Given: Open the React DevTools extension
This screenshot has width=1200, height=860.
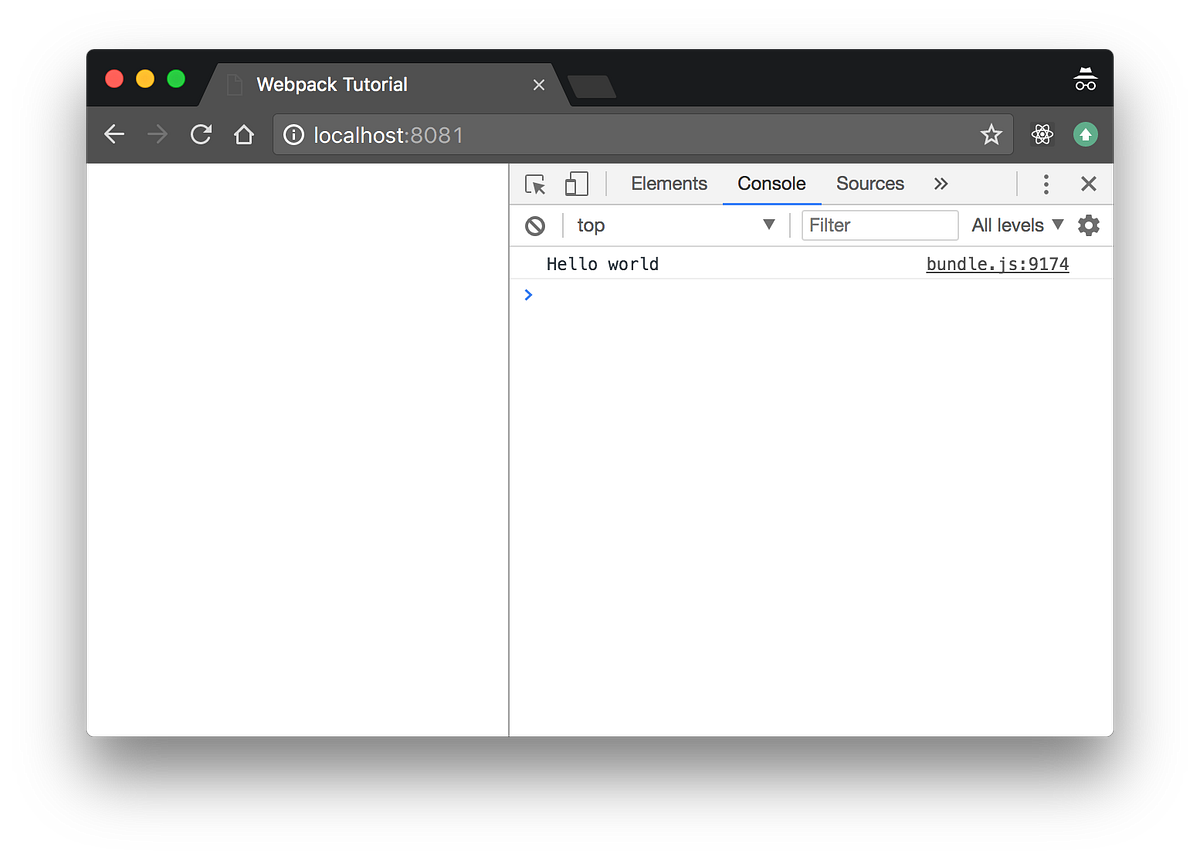Looking at the screenshot, I should click(x=1043, y=135).
